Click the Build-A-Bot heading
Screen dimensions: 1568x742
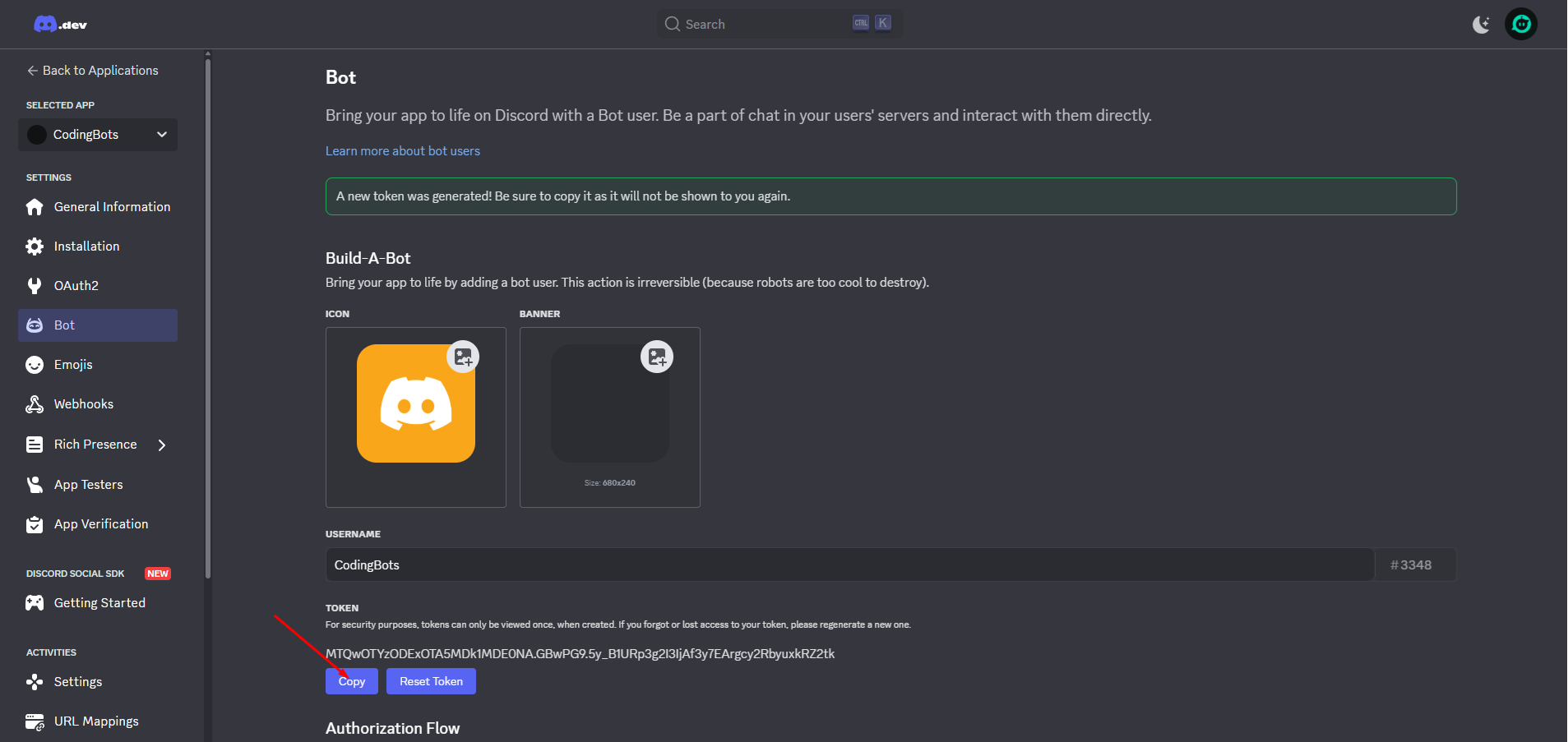tap(368, 258)
